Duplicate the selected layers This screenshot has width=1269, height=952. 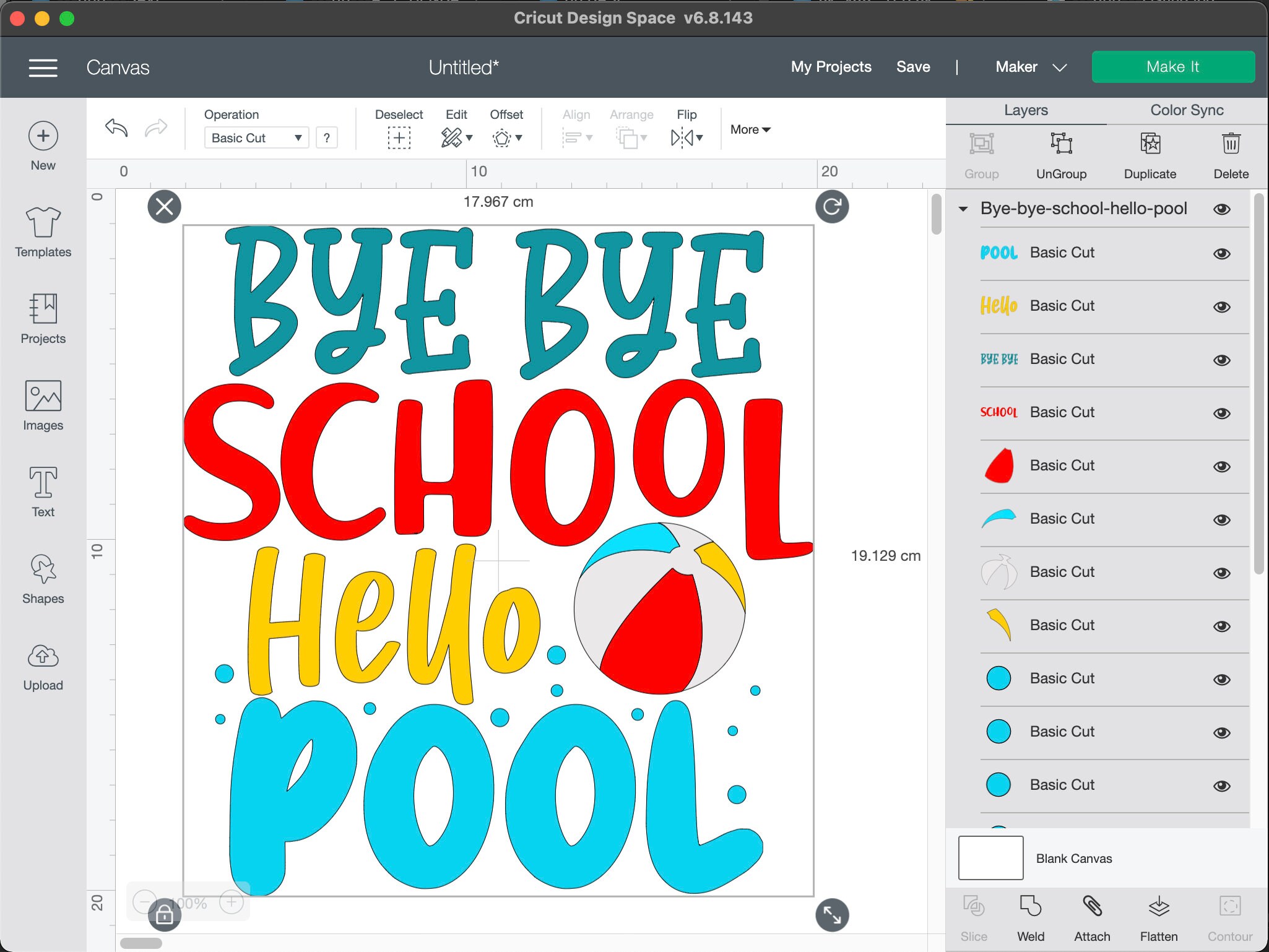(x=1150, y=155)
